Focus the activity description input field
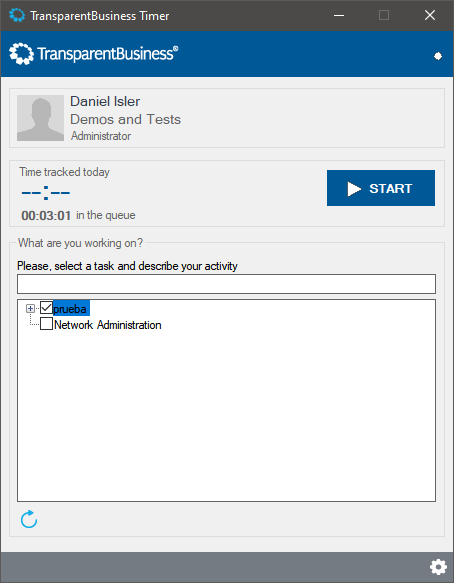This screenshot has height=583, width=454. [x=226, y=284]
